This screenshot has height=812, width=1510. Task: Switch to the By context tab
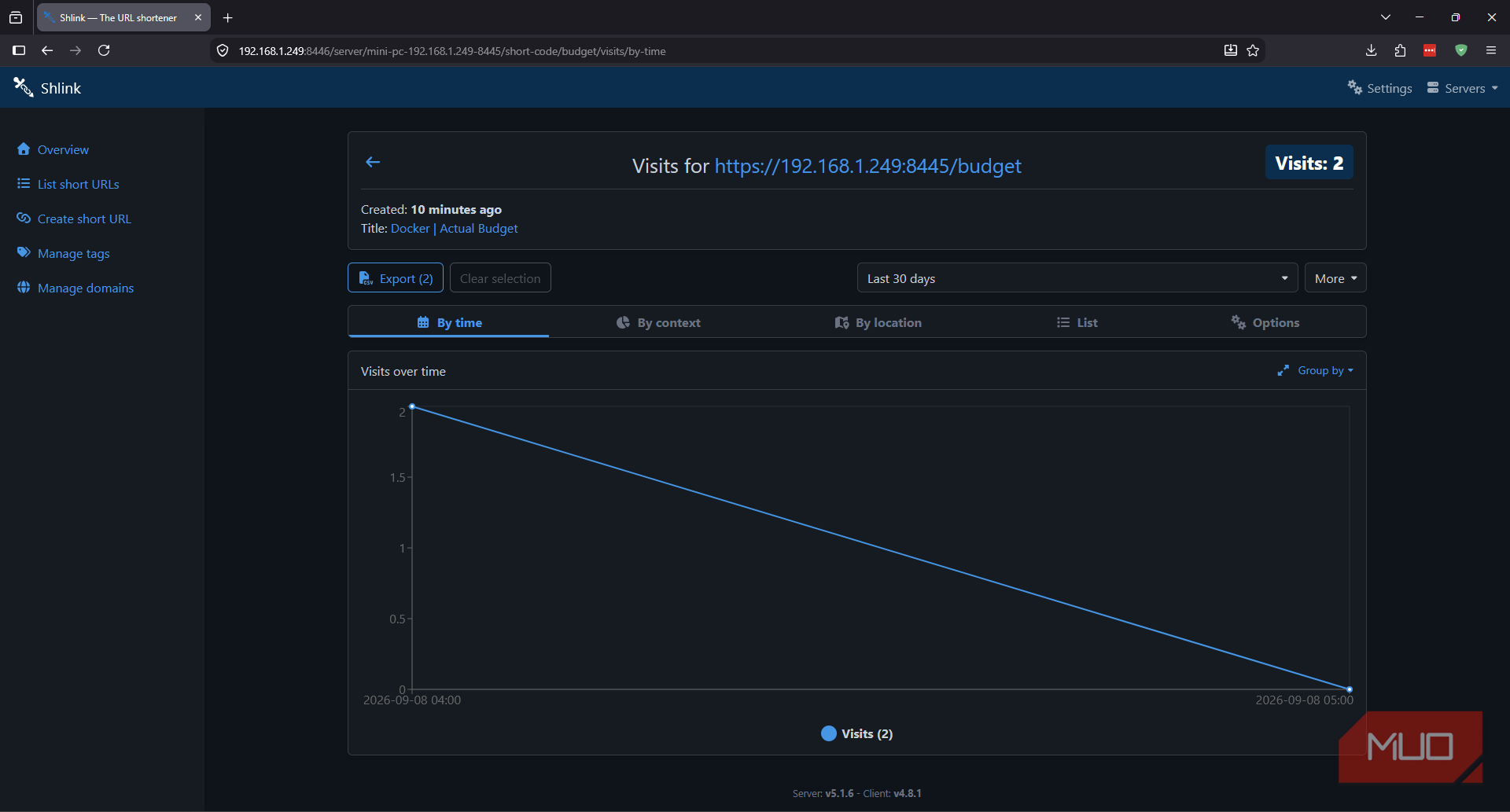pos(657,322)
